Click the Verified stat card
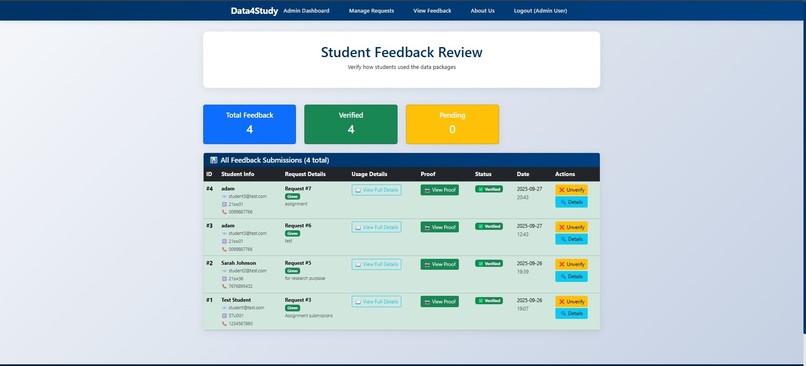The width and height of the screenshot is (806, 366). (351, 124)
